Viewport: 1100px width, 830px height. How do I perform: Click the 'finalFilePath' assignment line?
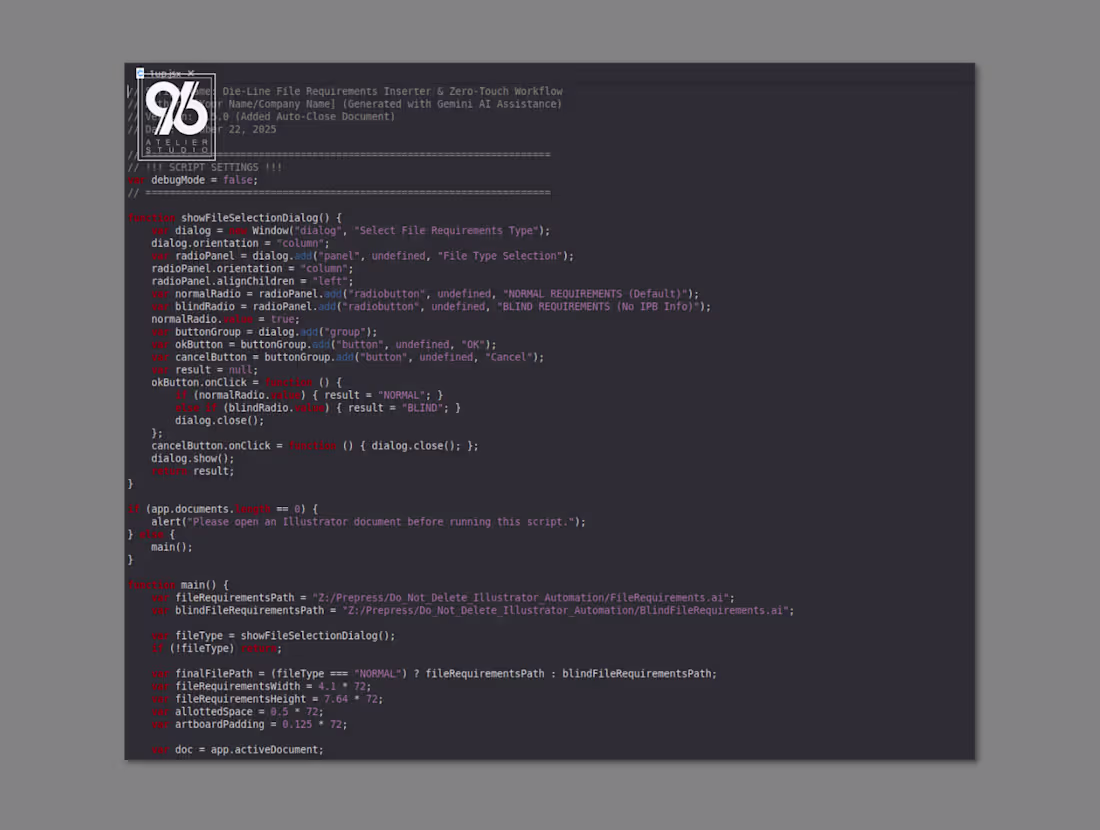click(x=434, y=674)
